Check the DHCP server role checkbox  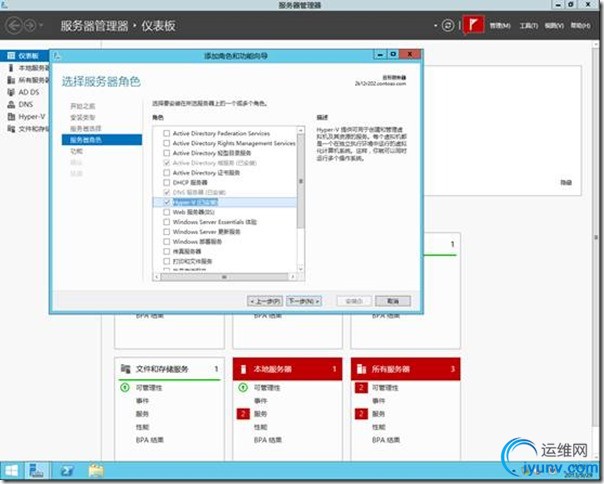(x=166, y=182)
